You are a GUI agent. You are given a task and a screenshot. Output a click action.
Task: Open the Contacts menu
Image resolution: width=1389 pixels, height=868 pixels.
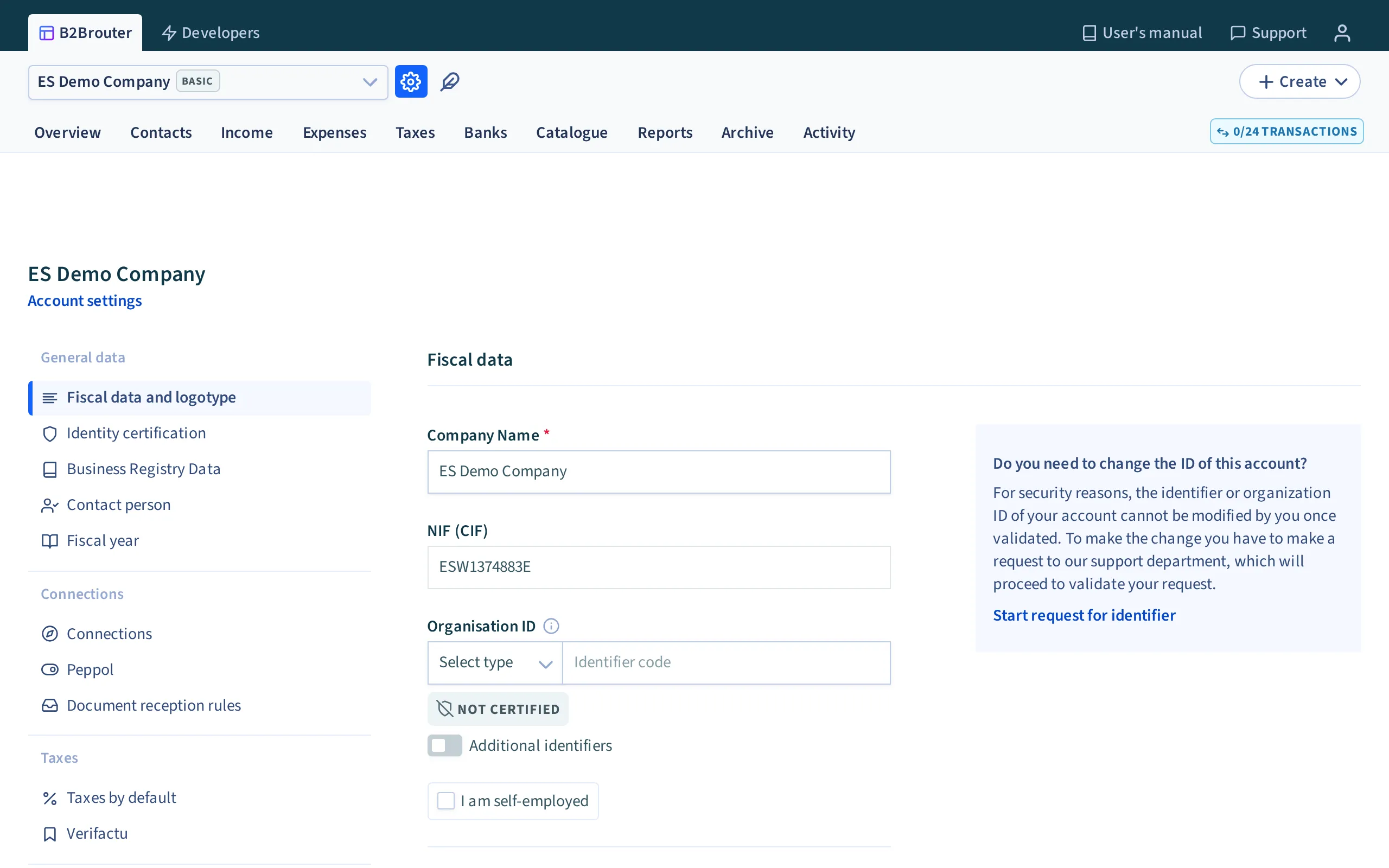point(161,132)
